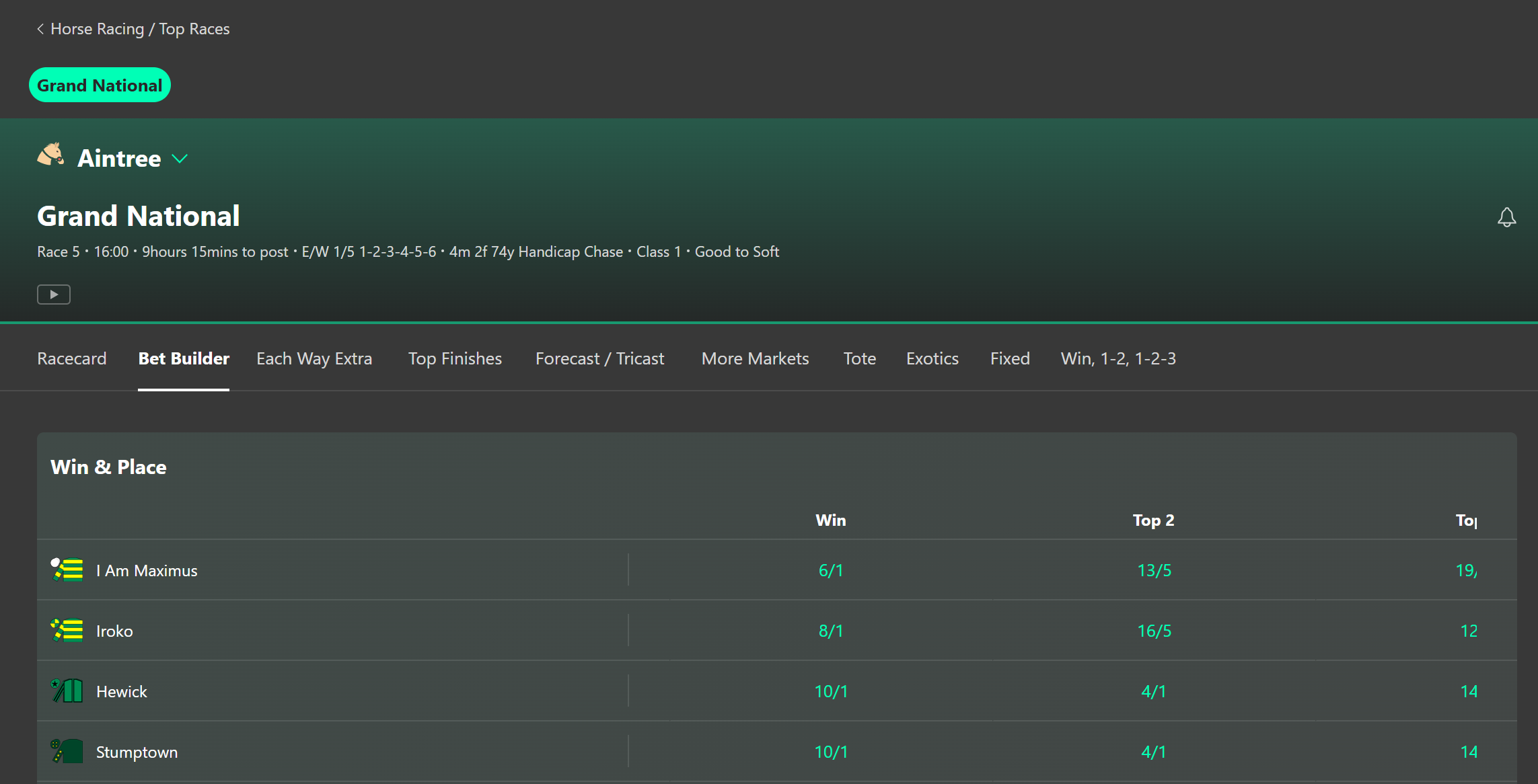The height and width of the screenshot is (784, 1538).
Task: Pick I Am Maximus third column odds 19
Action: 1467,570
